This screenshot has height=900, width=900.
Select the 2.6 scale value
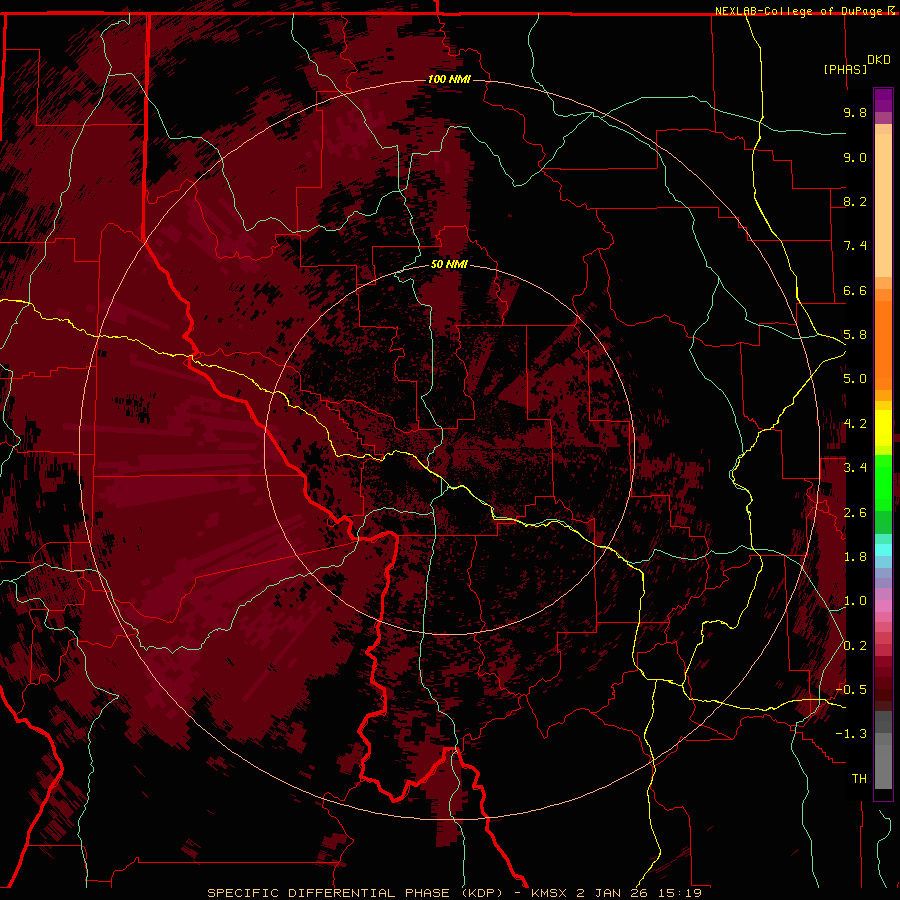[x=855, y=513]
